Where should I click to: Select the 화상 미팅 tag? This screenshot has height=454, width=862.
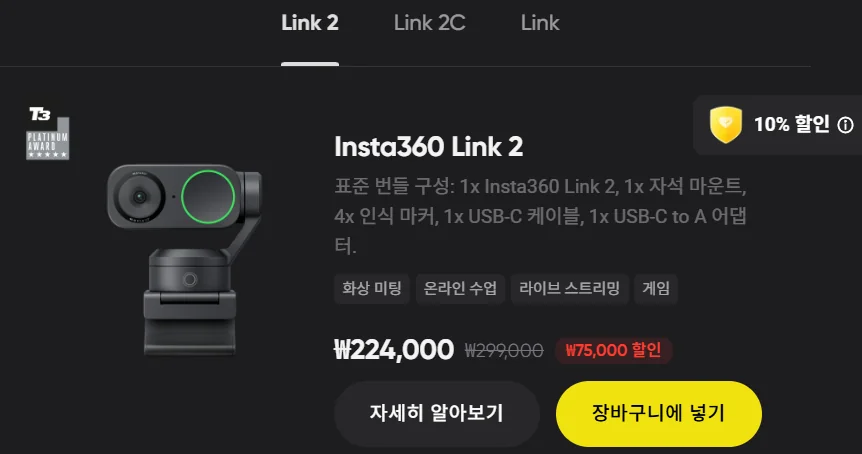click(372, 289)
